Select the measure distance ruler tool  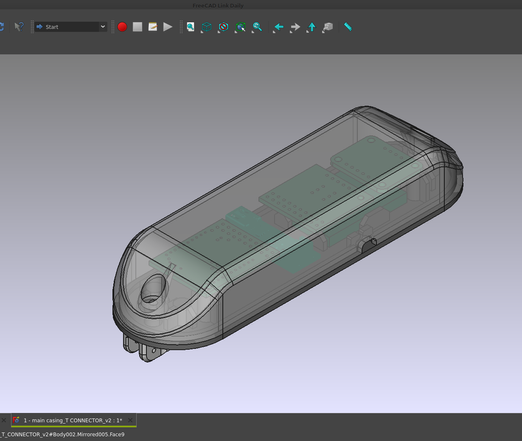(348, 27)
